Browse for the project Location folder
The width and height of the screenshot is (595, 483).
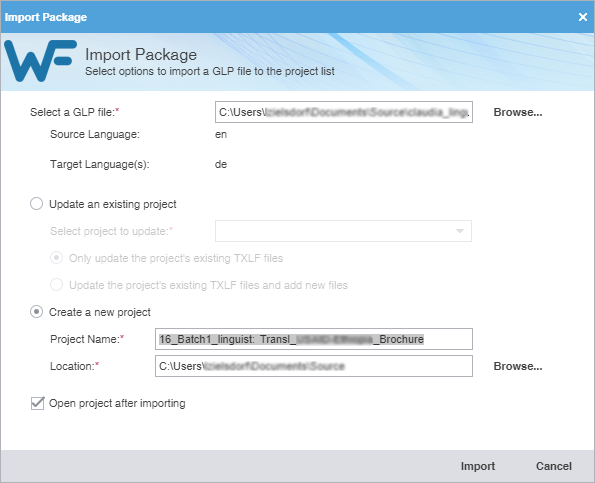518,366
